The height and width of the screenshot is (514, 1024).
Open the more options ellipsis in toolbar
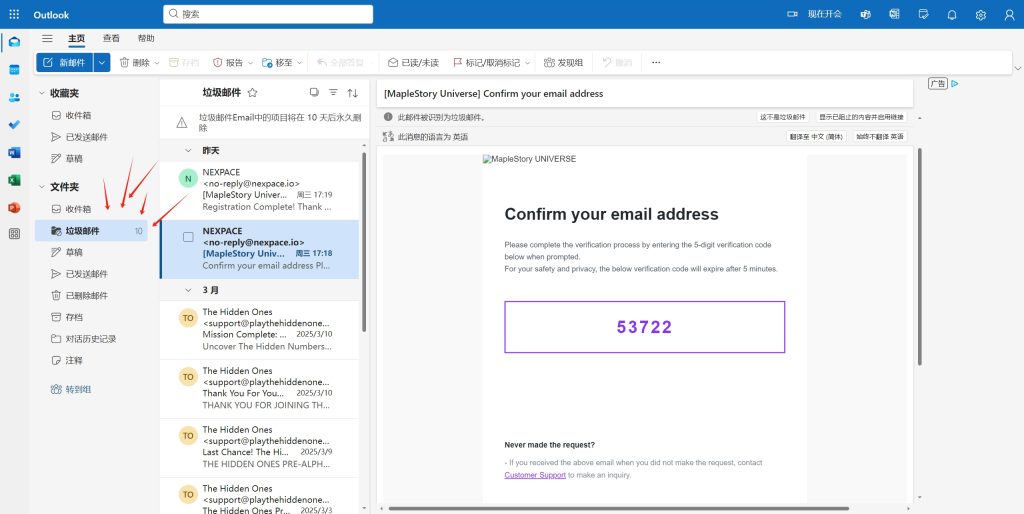pyautogui.click(x=656, y=63)
